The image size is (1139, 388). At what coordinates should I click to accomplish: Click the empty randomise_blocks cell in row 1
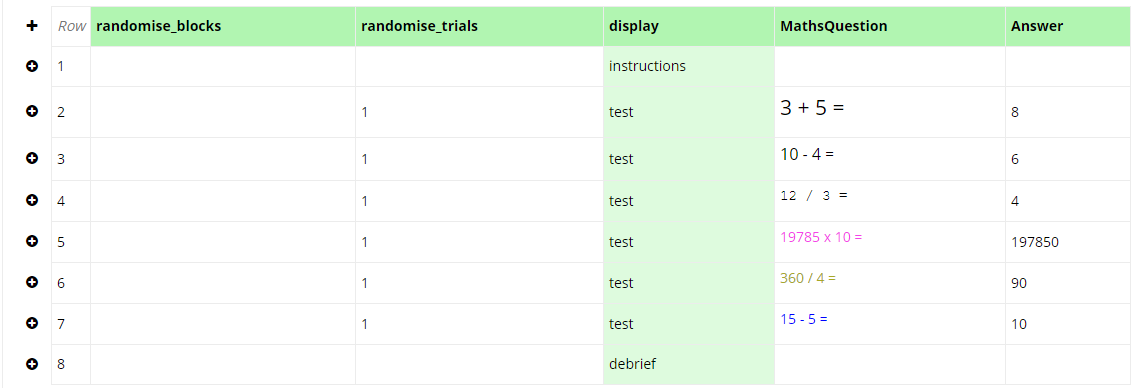[223, 66]
